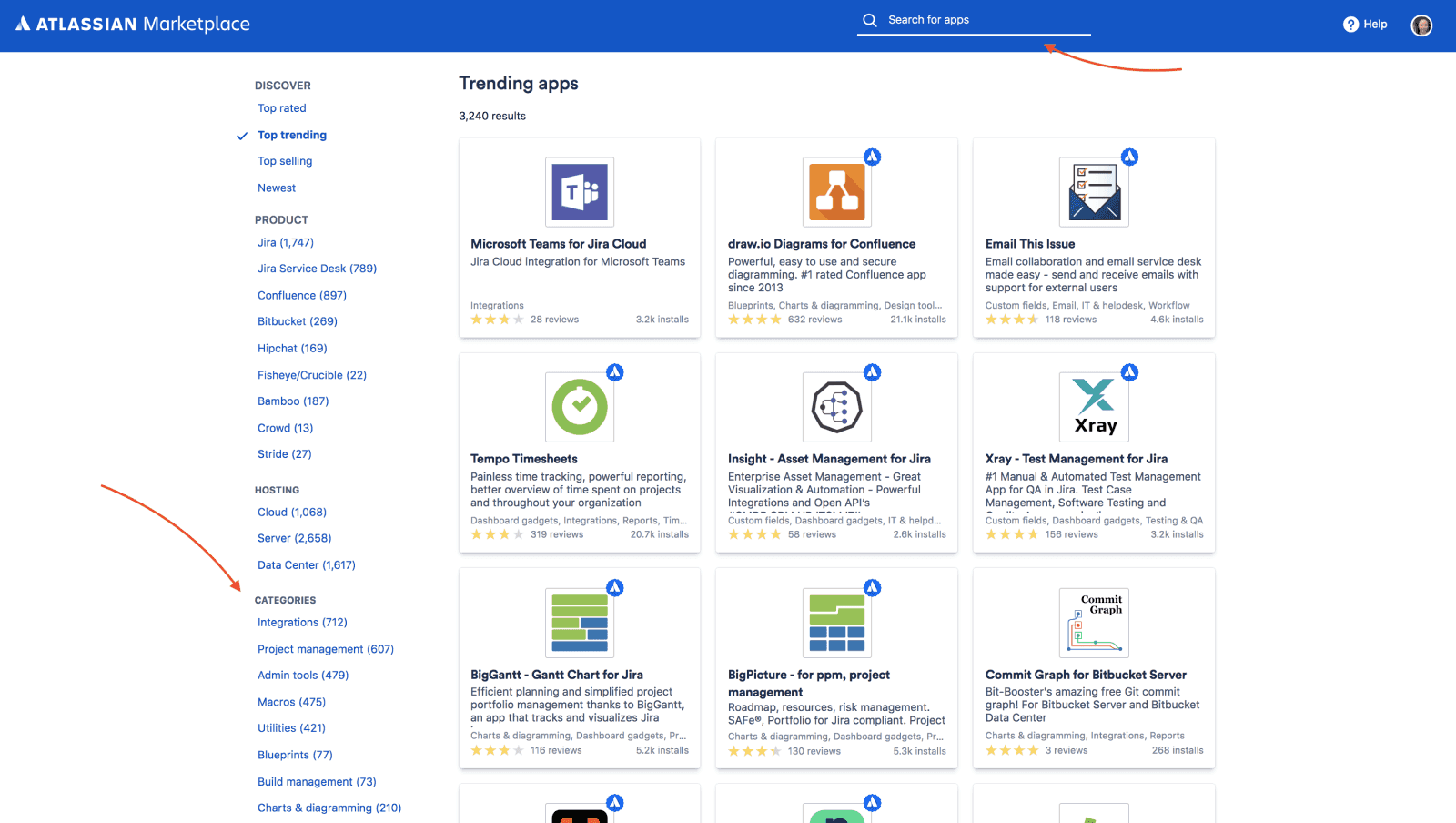Filter by Fisheye/Crucible (22)
Viewport: 1456px width, 823px height.
pyautogui.click(x=312, y=375)
